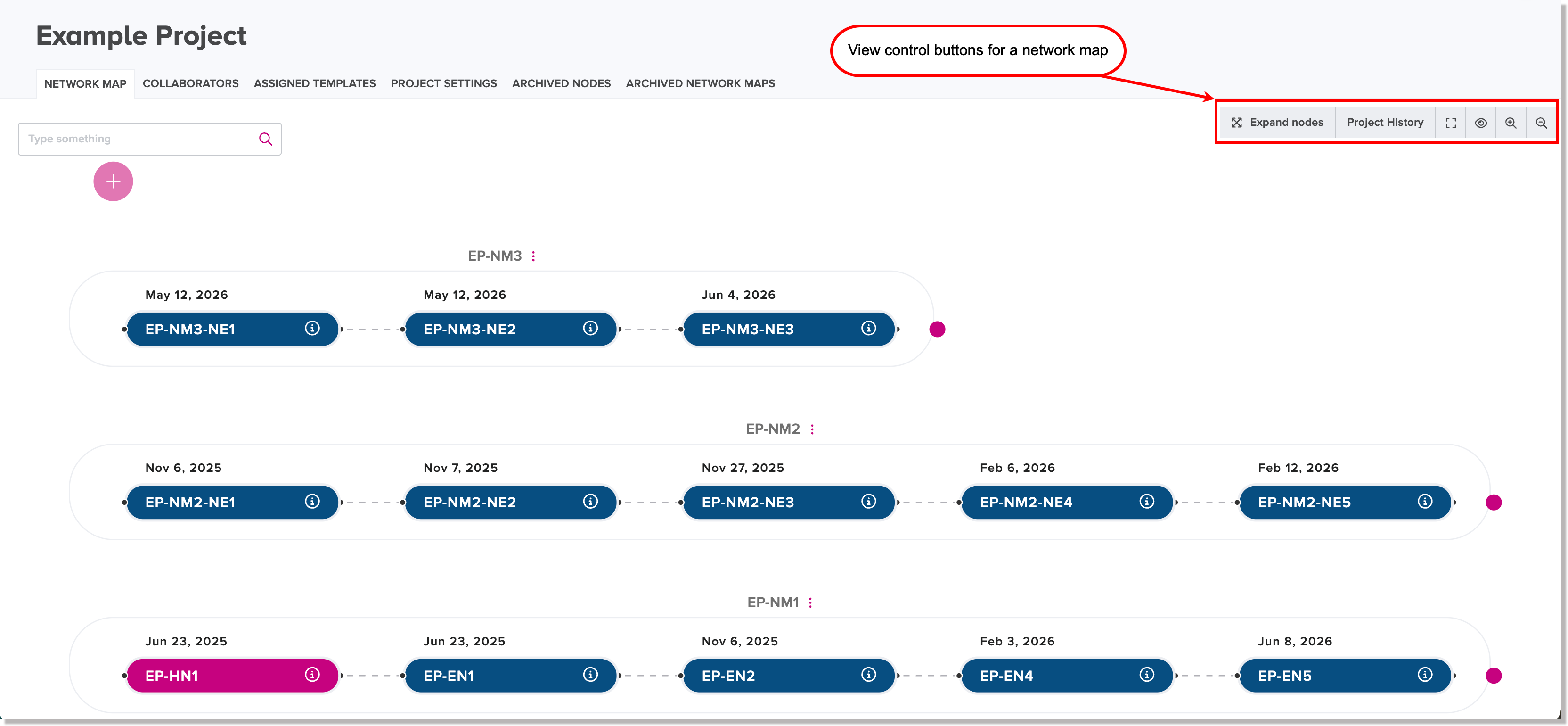Zoom out of the network map
Image resolution: width=1568 pixels, height=726 pixels.
[x=1541, y=123]
